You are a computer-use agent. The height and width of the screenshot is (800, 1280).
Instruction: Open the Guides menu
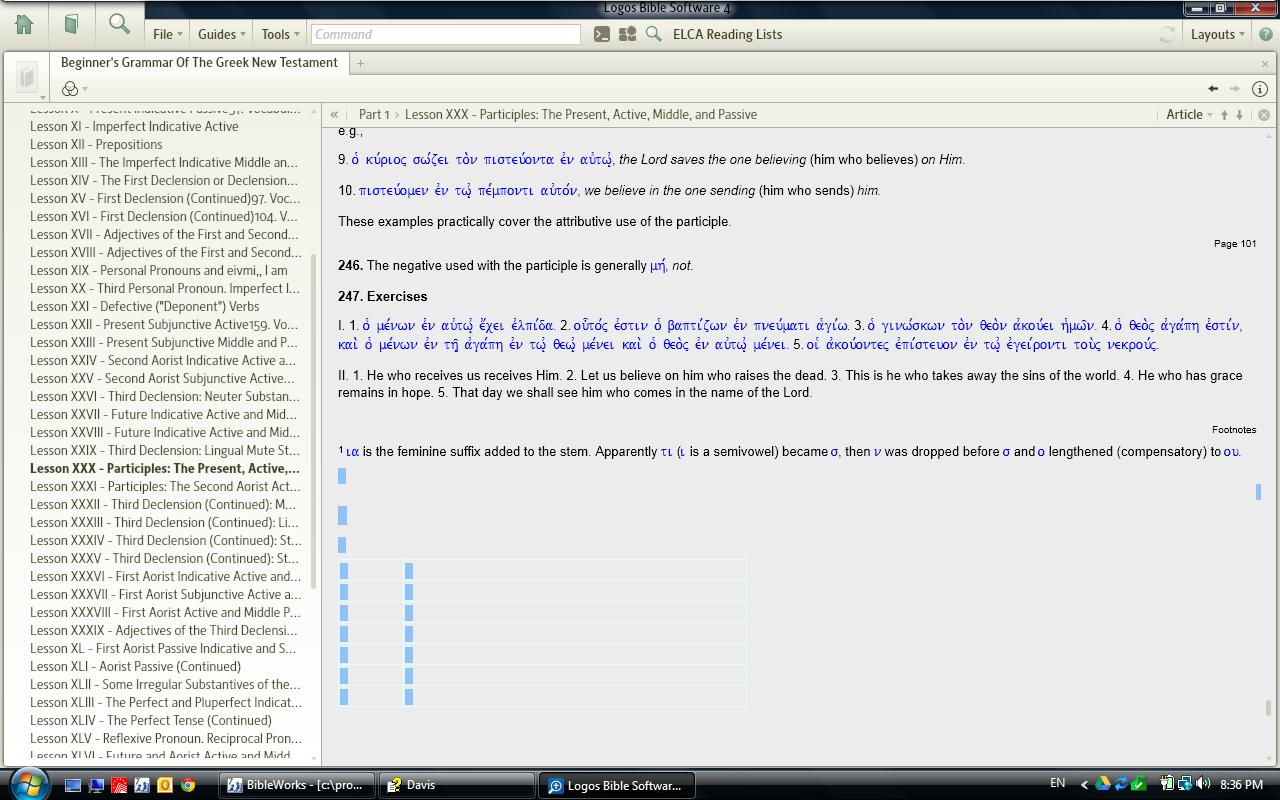click(221, 34)
